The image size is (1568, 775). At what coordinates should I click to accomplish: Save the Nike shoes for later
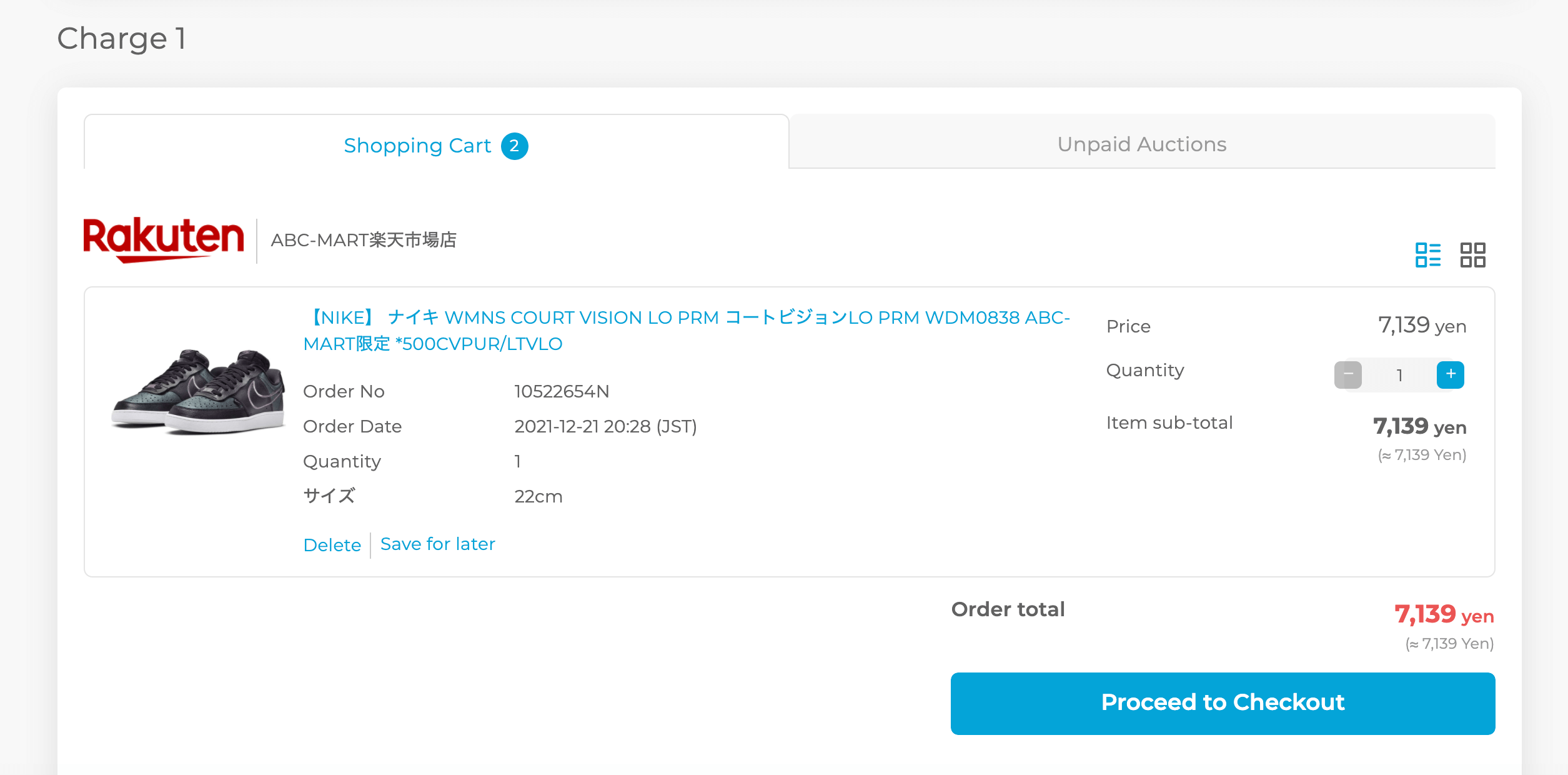pyautogui.click(x=438, y=544)
